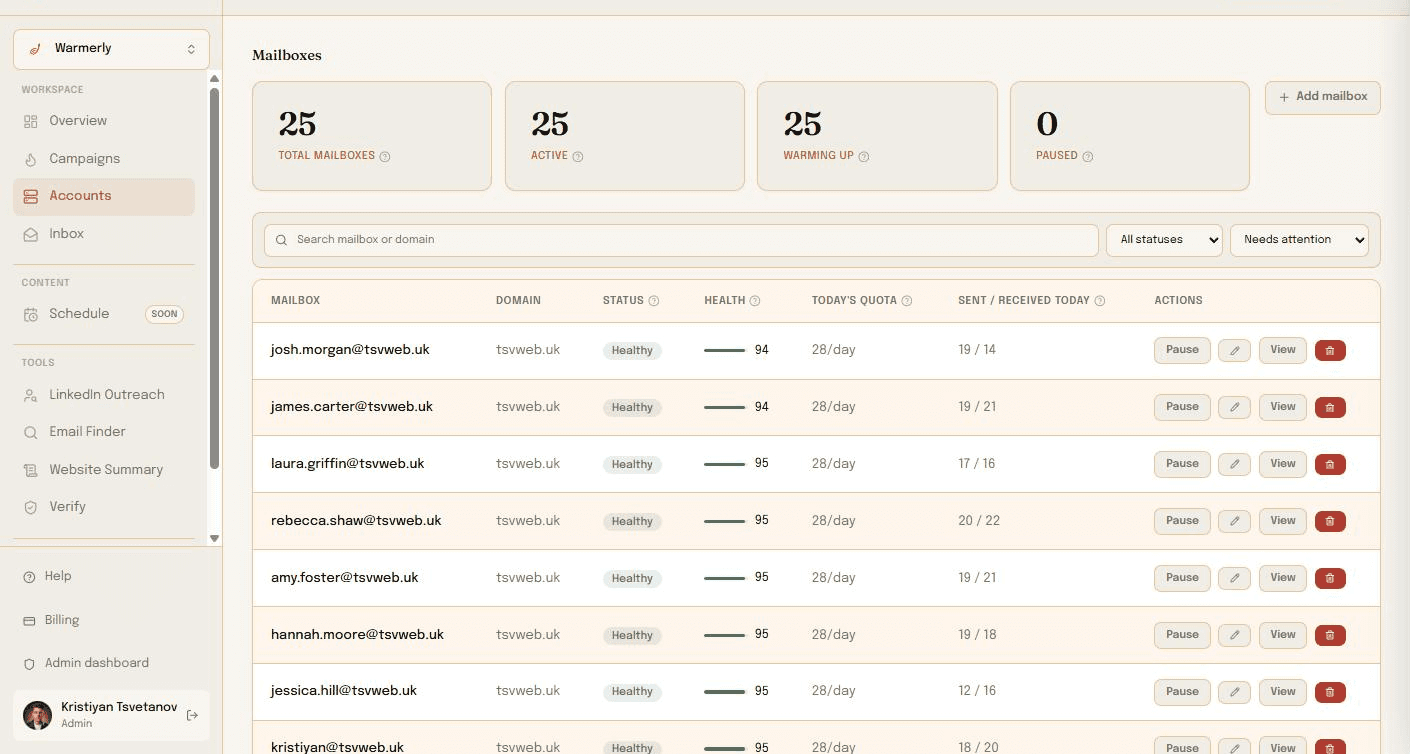1410x754 pixels.
Task: Click the Email Finder magnifier icon
Action: (30, 432)
